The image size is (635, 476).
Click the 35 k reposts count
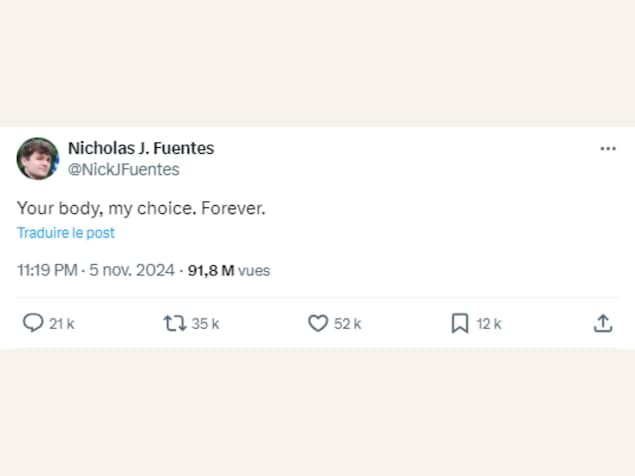pyautogui.click(x=206, y=323)
